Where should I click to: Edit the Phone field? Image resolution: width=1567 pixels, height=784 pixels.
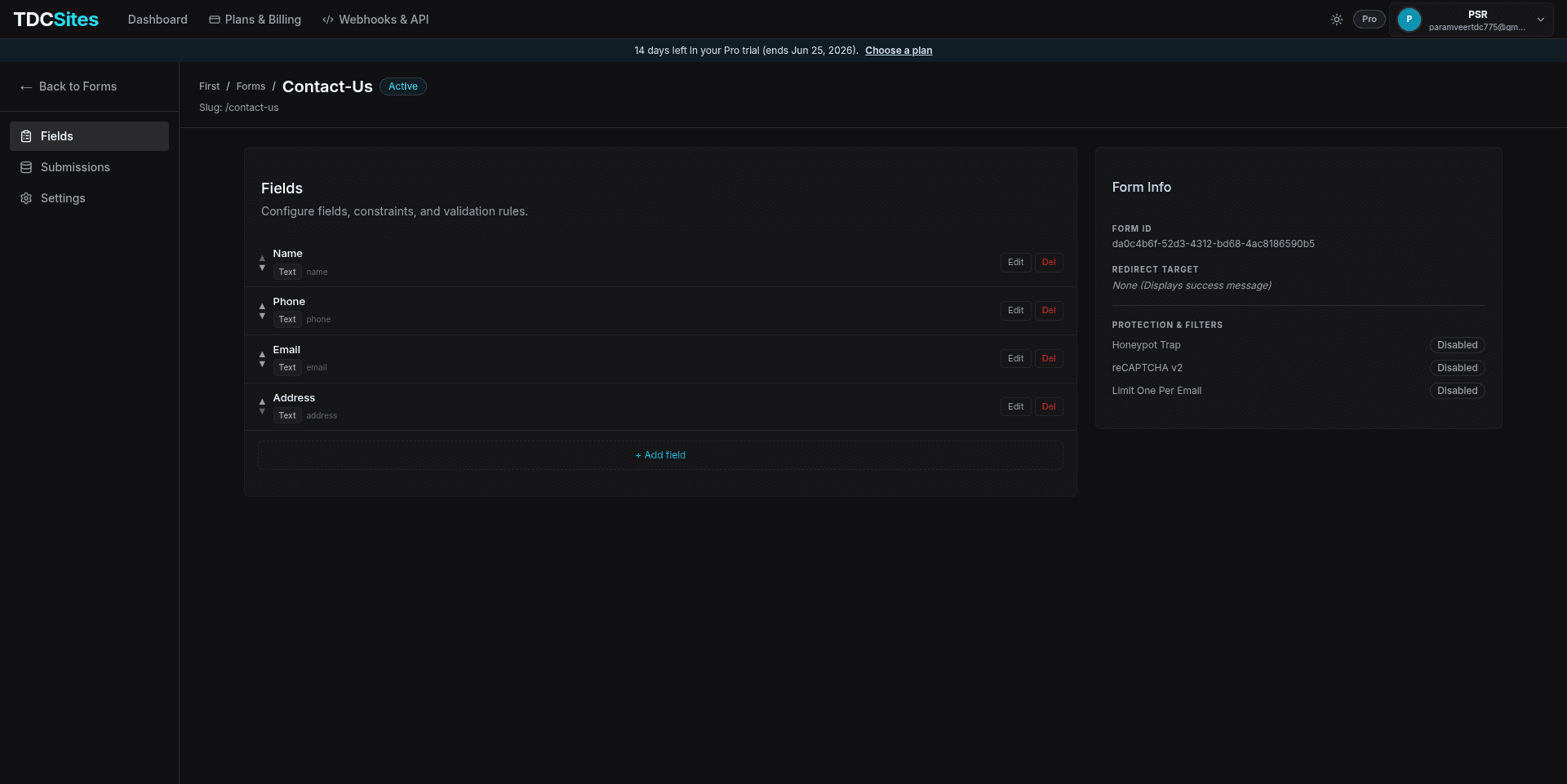tap(1015, 311)
